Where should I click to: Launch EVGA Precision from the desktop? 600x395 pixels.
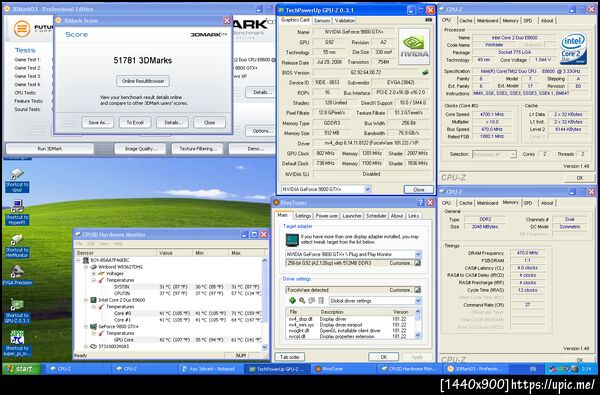17,275
